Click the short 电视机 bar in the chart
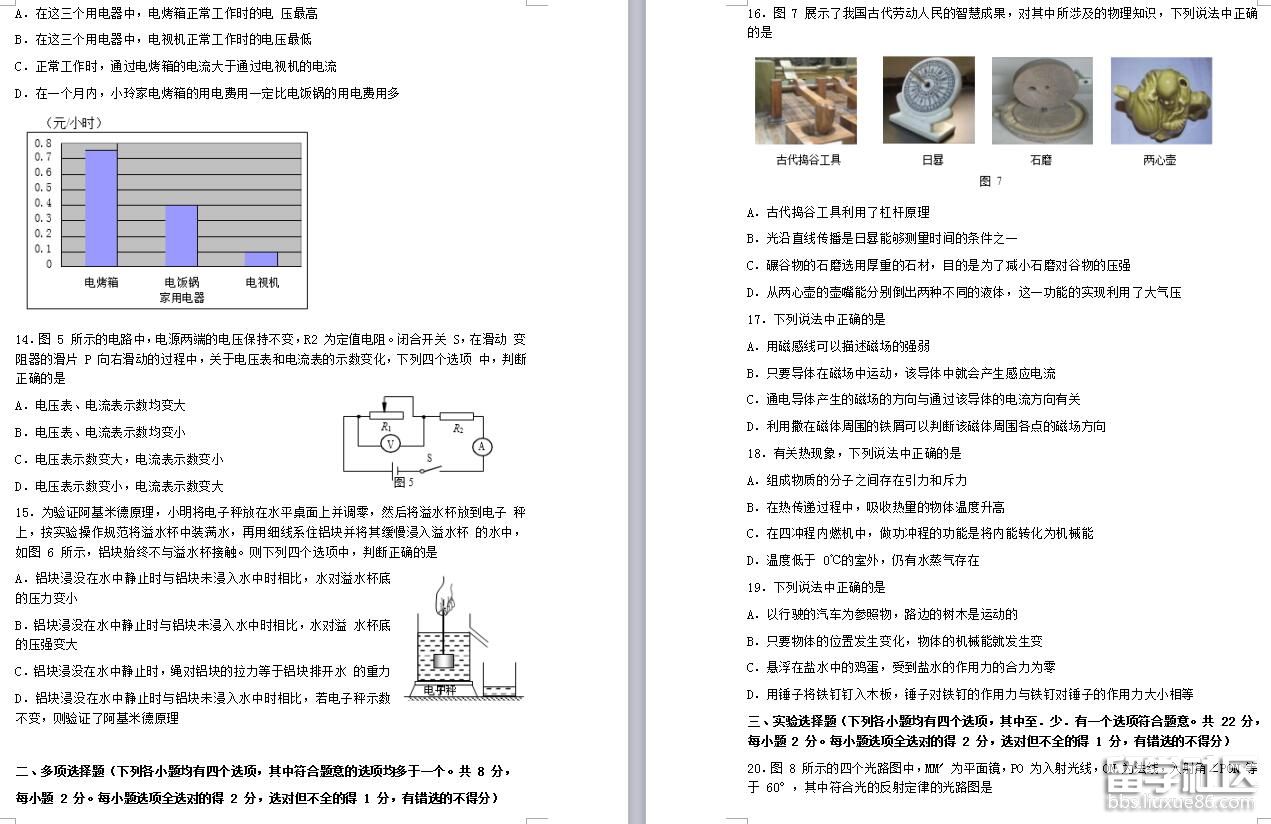The width and height of the screenshot is (1271, 824). click(261, 258)
